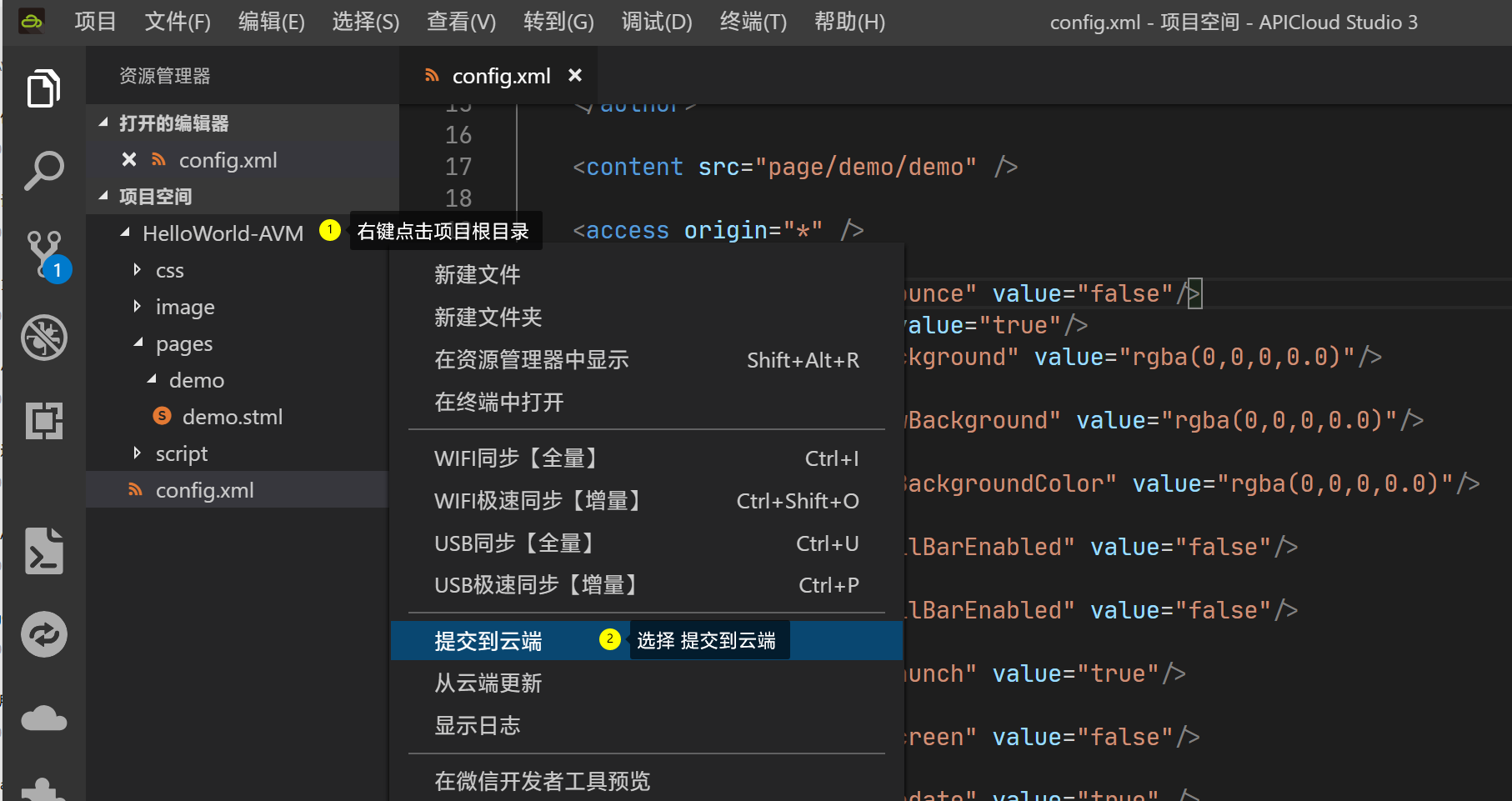This screenshot has height=801, width=1512.
Task: Collapse the HelloWorld-AVM root folder
Action: [125, 233]
